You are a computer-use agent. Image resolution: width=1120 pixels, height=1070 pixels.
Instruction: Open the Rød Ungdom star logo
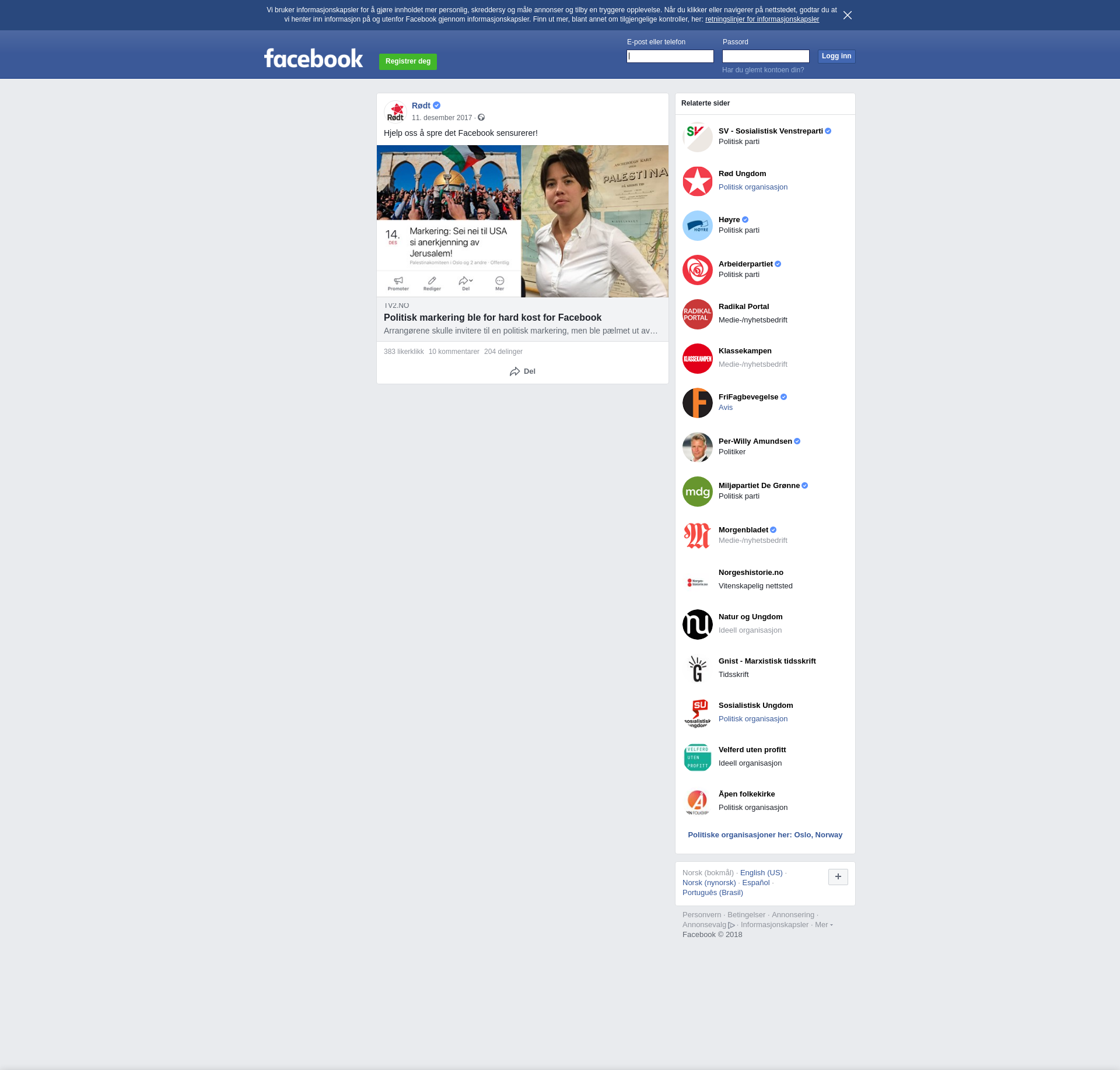tap(698, 181)
